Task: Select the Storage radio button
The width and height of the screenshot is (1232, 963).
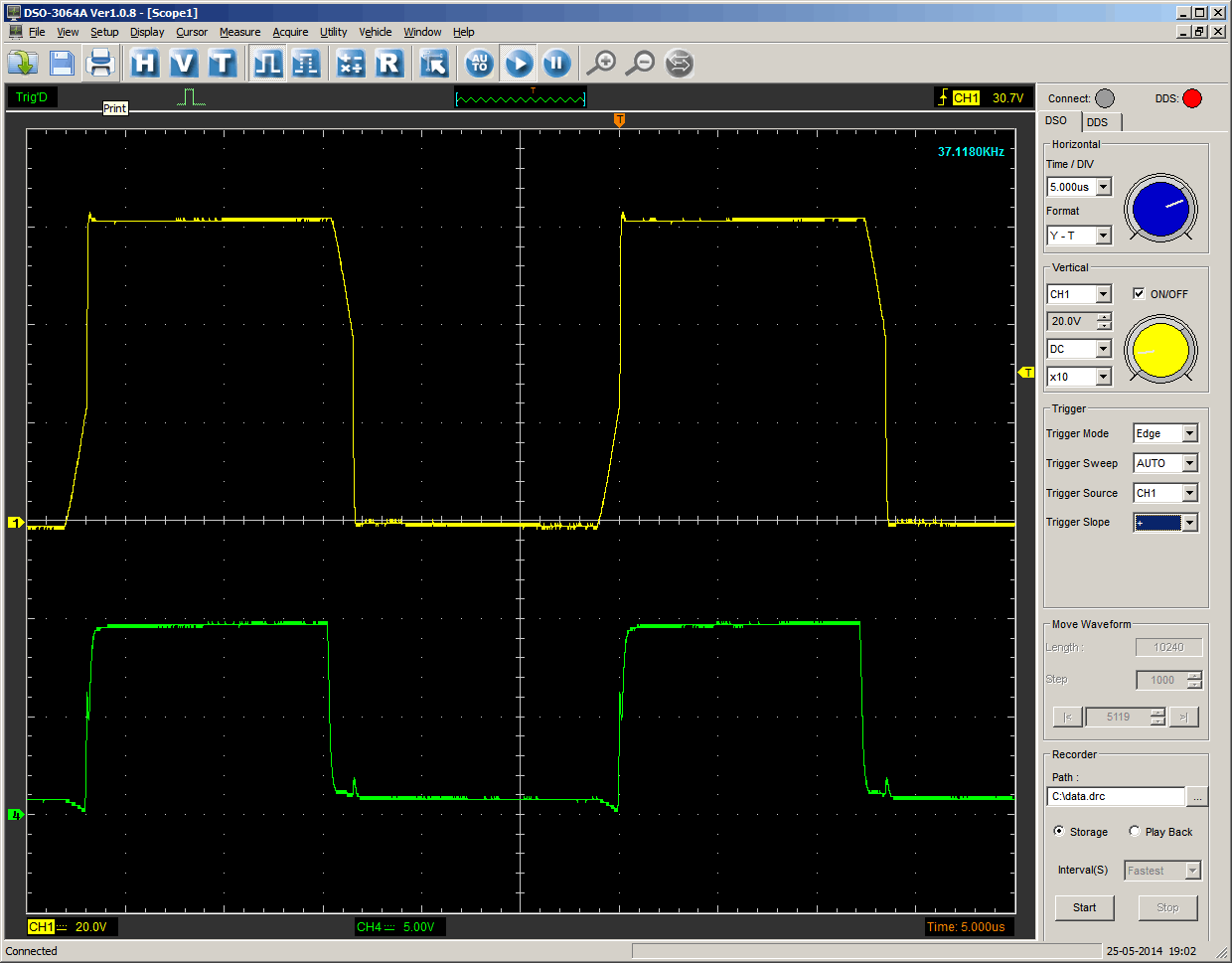Action: [x=1059, y=832]
